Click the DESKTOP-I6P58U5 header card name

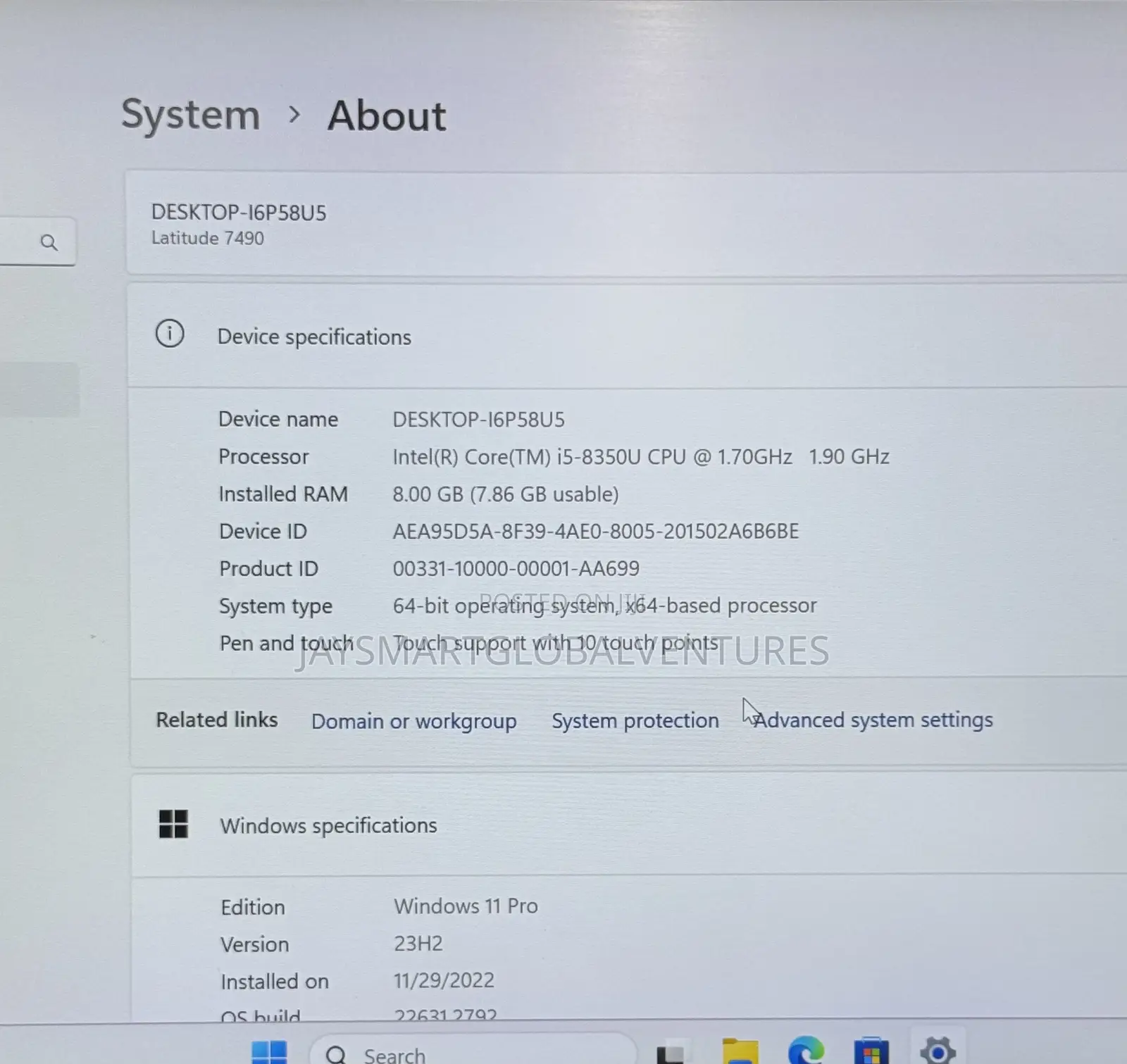tap(239, 213)
